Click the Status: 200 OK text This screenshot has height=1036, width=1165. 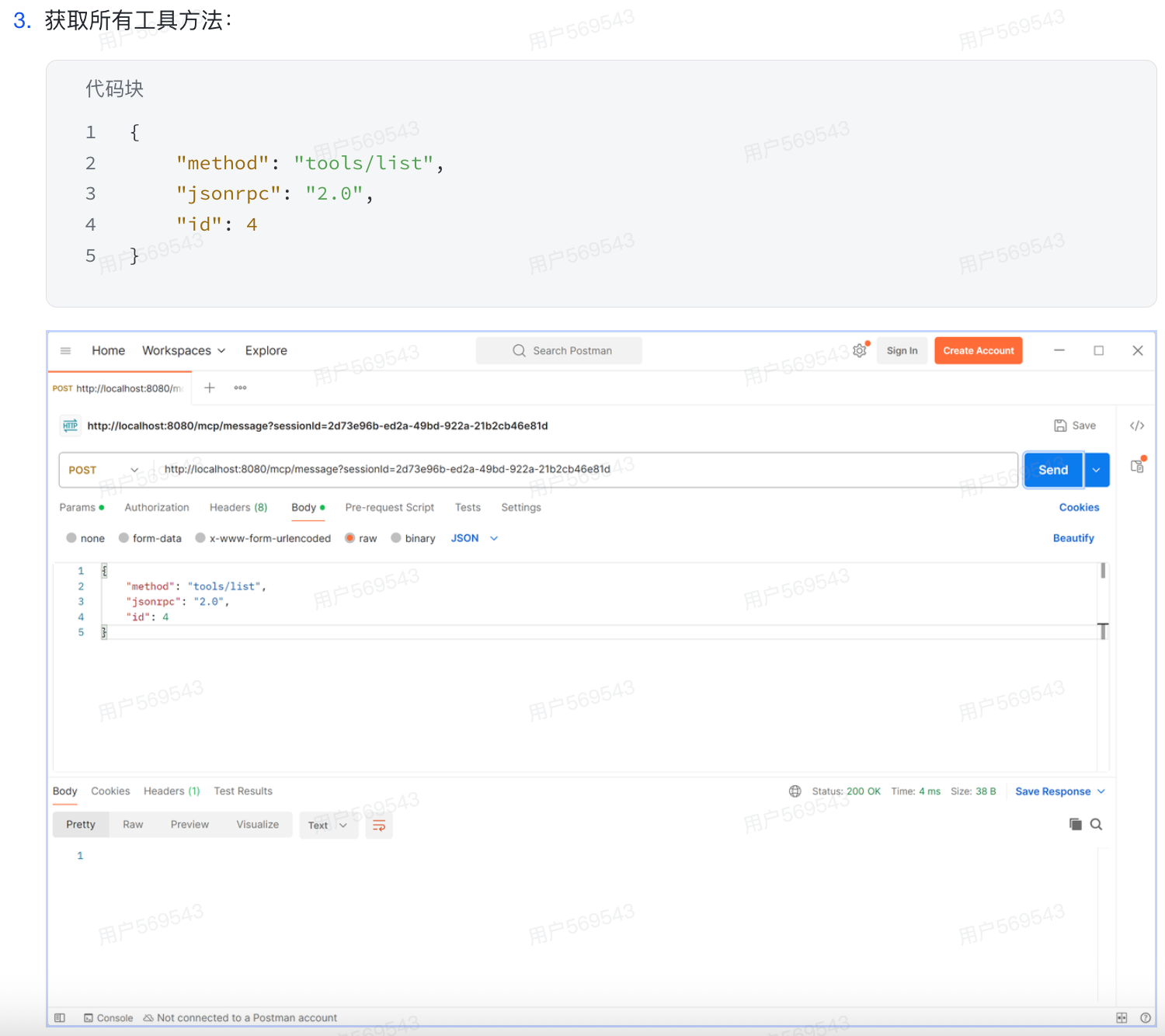coord(846,791)
